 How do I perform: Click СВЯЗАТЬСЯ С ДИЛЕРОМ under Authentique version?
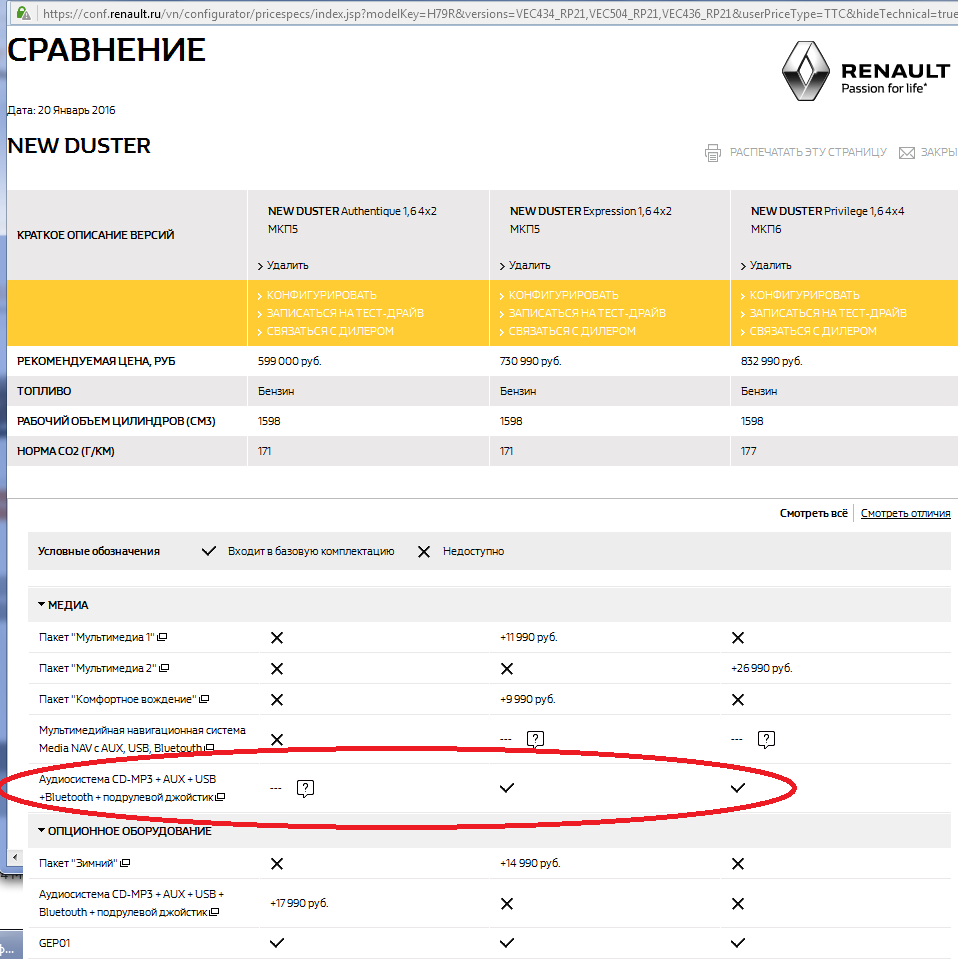(330, 331)
